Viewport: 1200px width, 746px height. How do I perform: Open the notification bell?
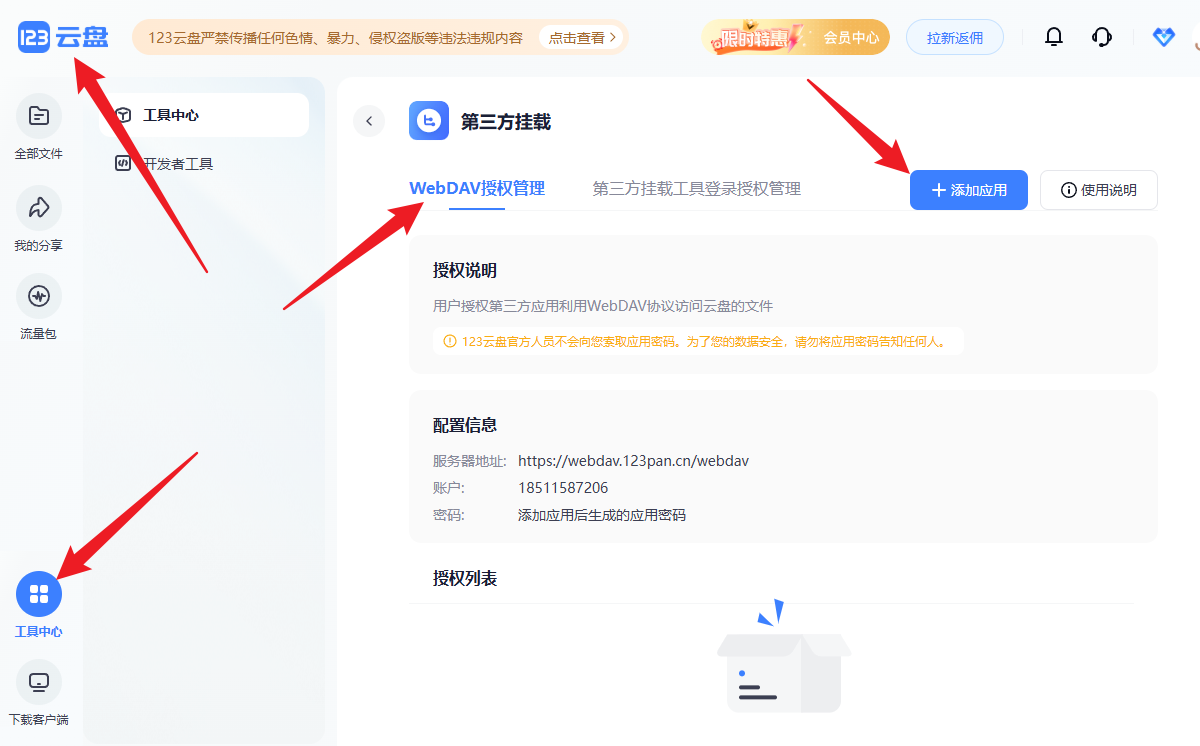coord(1053,38)
